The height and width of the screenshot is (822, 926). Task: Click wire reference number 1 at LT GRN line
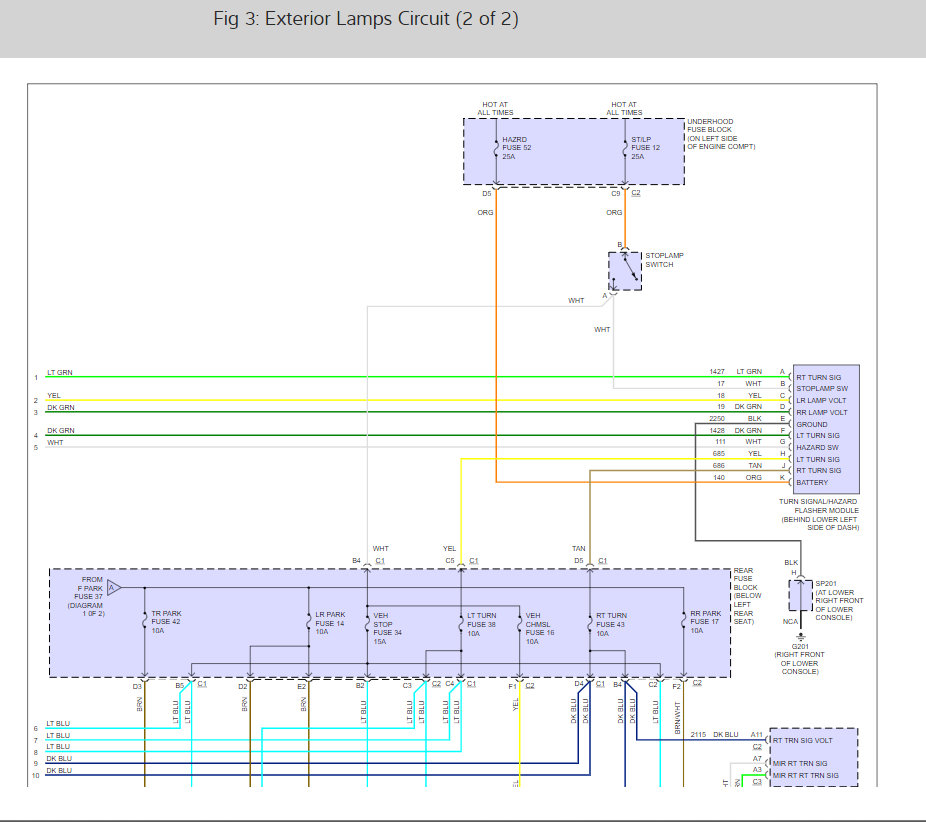point(36,377)
